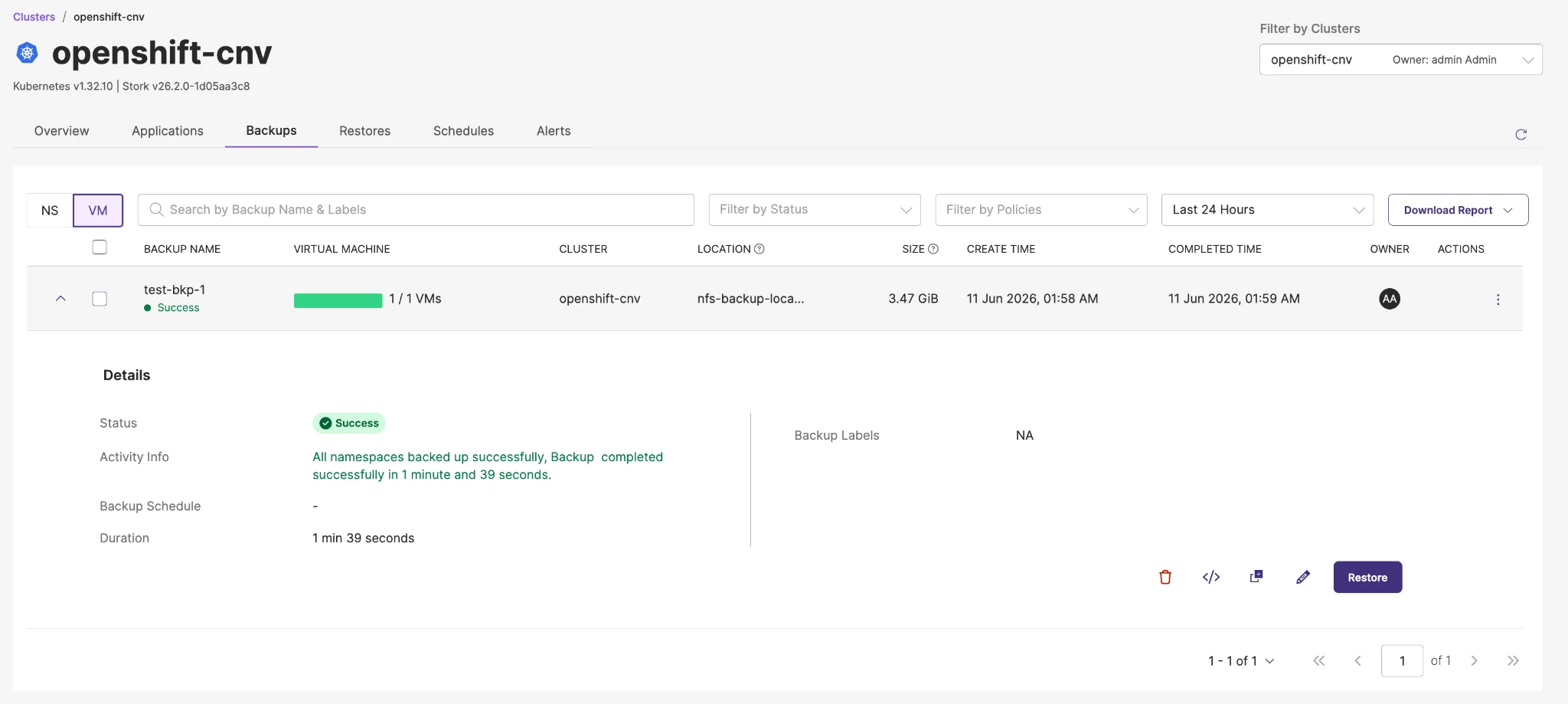1568x704 pixels.
Task: Click CREATE TIME column header
Action: click(1001, 249)
